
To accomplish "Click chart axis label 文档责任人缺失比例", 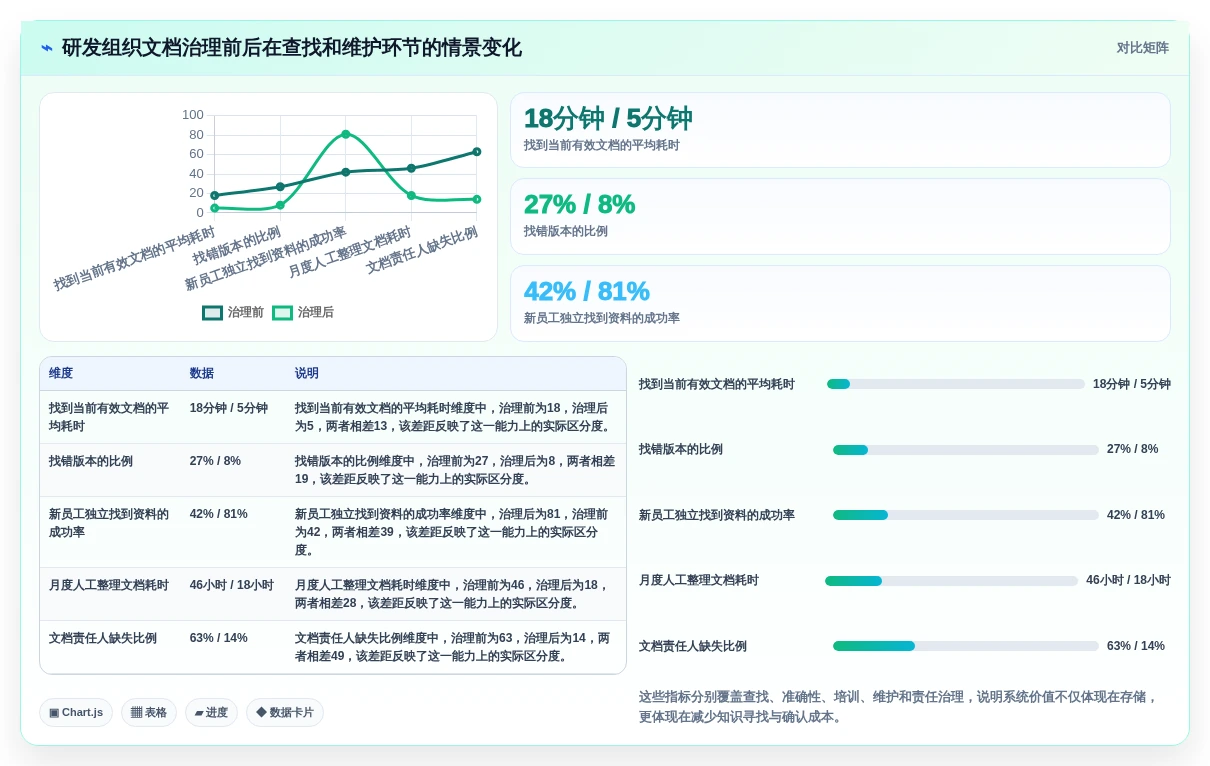I will [x=422, y=250].
